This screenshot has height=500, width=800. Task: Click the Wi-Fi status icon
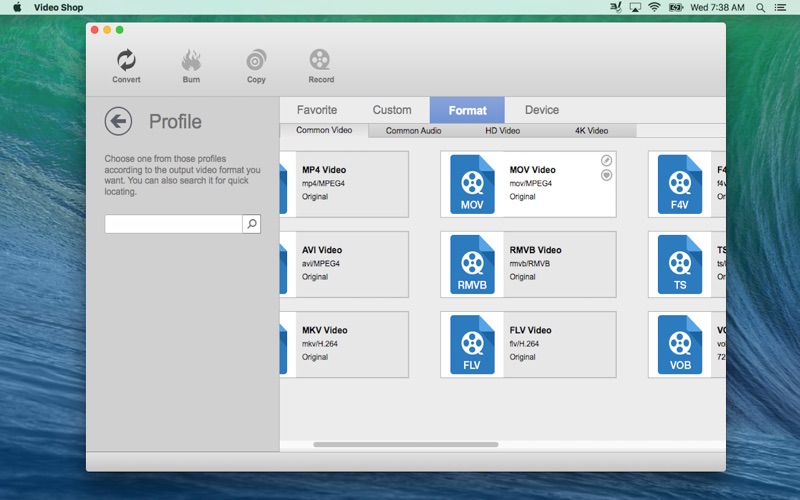pos(655,7)
